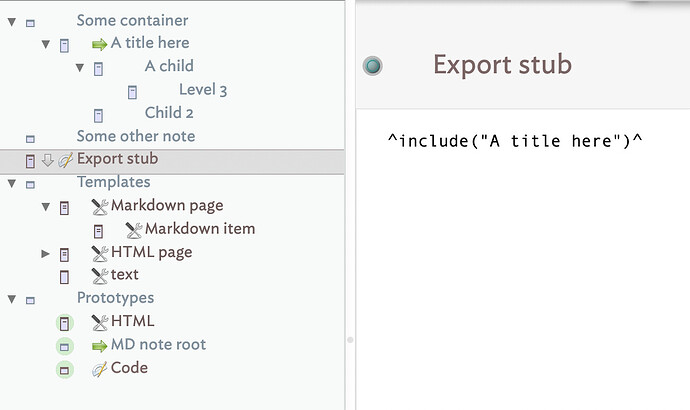Image resolution: width=690 pixels, height=410 pixels.
Task: Select the Markdown item template
Action: click(200, 229)
